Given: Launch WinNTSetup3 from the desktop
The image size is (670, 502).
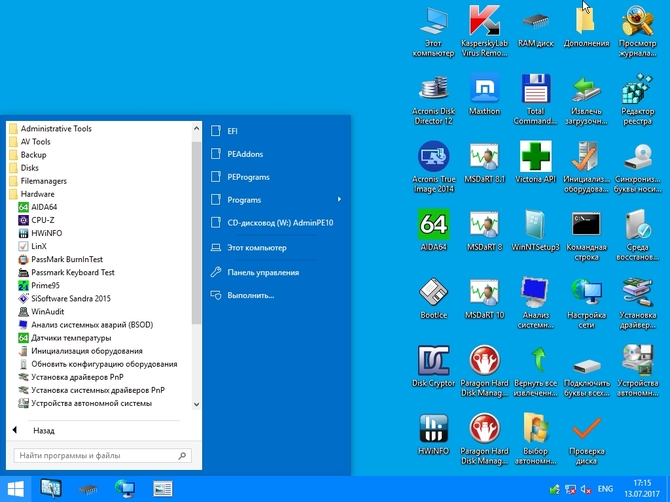Looking at the screenshot, I should [537, 225].
